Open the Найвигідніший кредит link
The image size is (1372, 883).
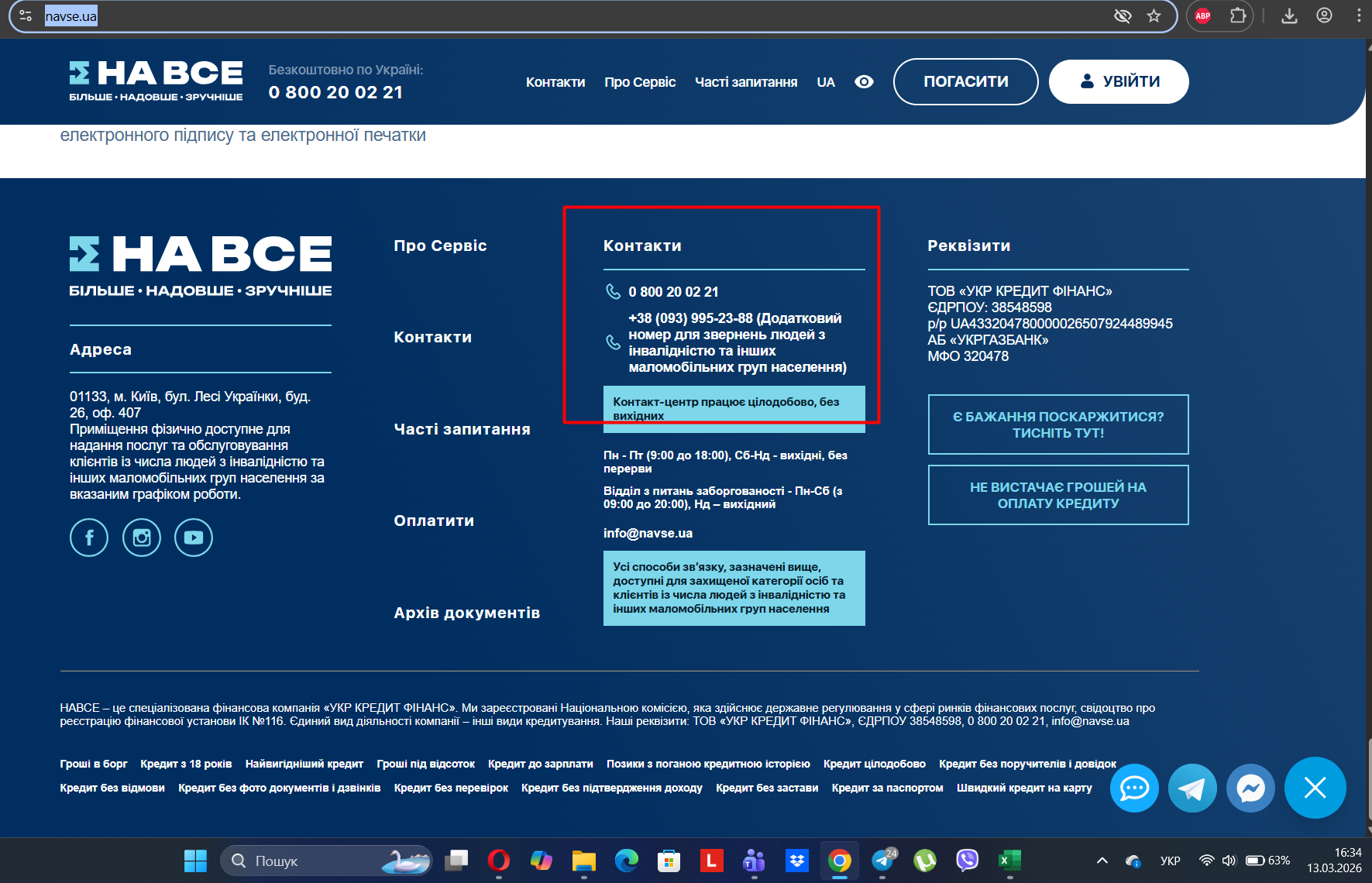(x=304, y=764)
